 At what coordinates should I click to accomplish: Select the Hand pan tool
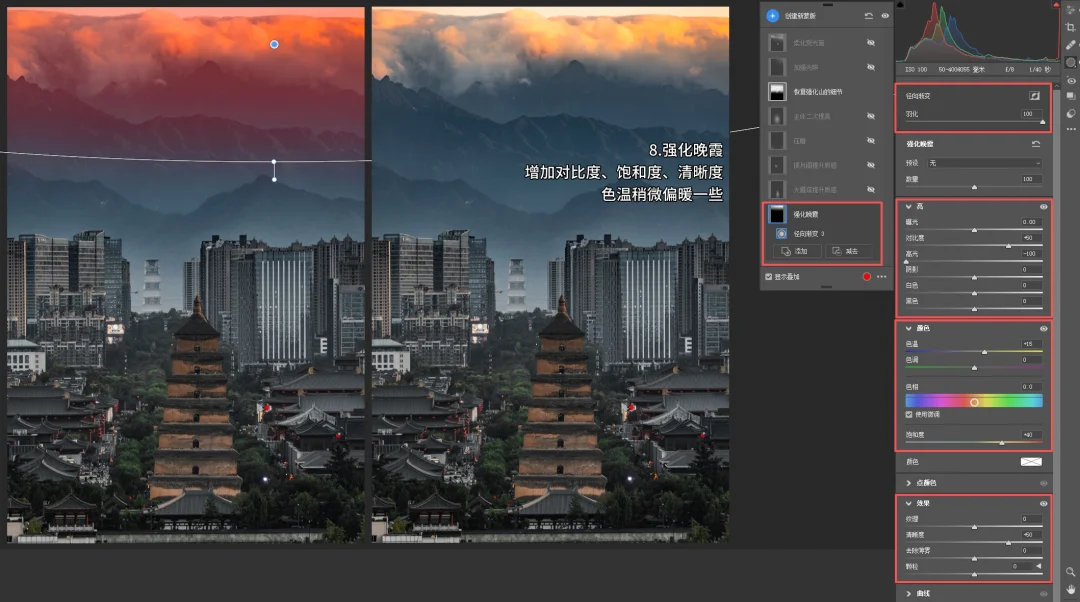(x=1070, y=589)
